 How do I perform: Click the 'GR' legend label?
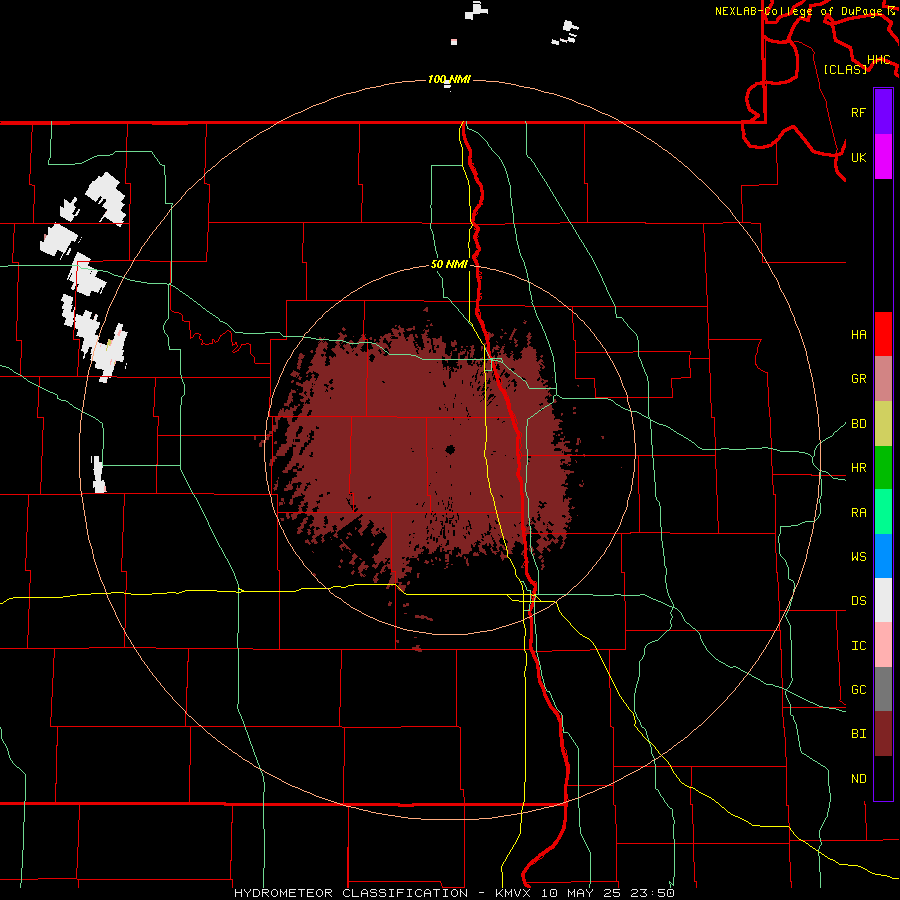click(x=859, y=379)
